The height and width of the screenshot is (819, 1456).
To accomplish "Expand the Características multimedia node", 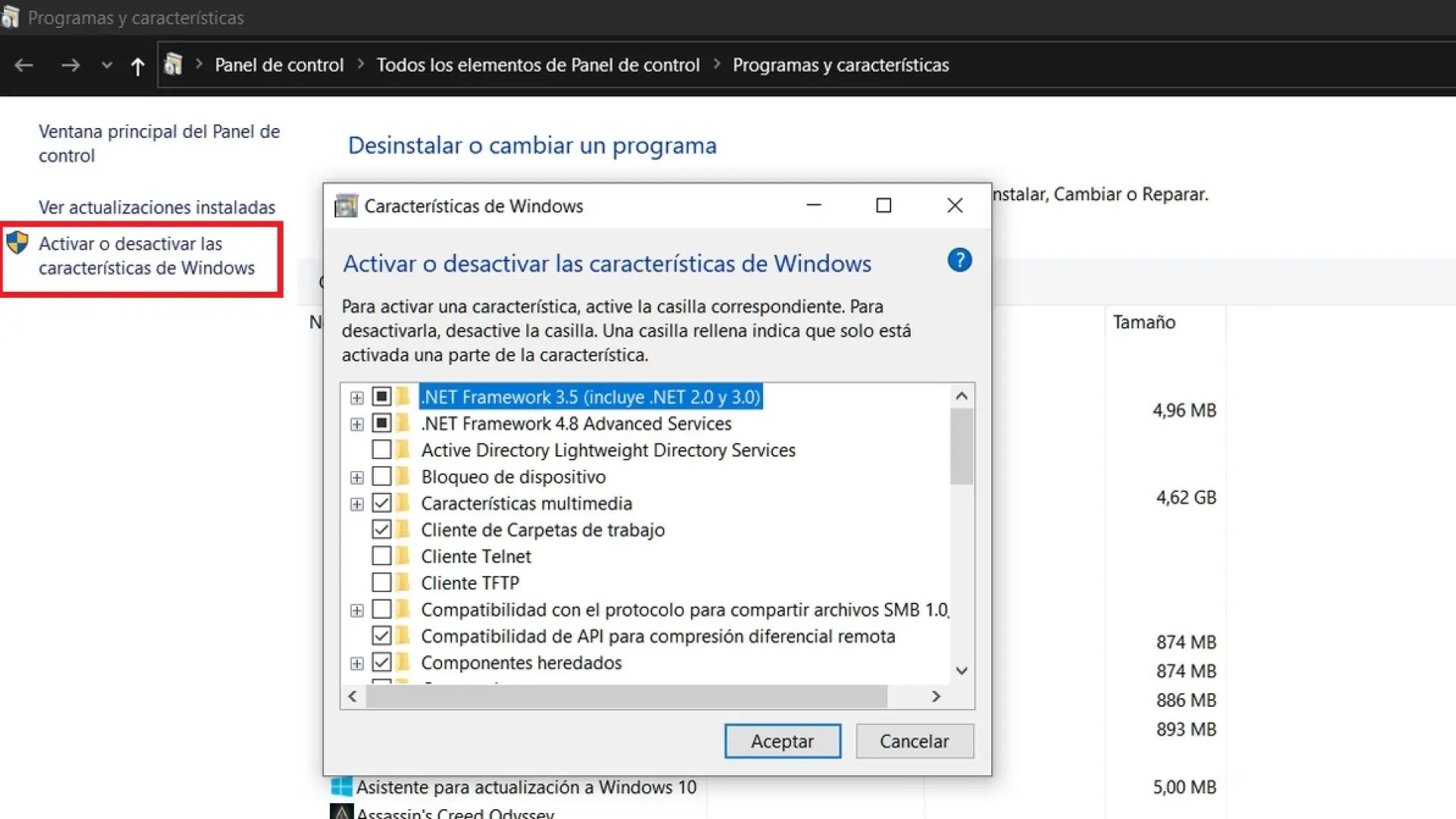I will [356, 504].
